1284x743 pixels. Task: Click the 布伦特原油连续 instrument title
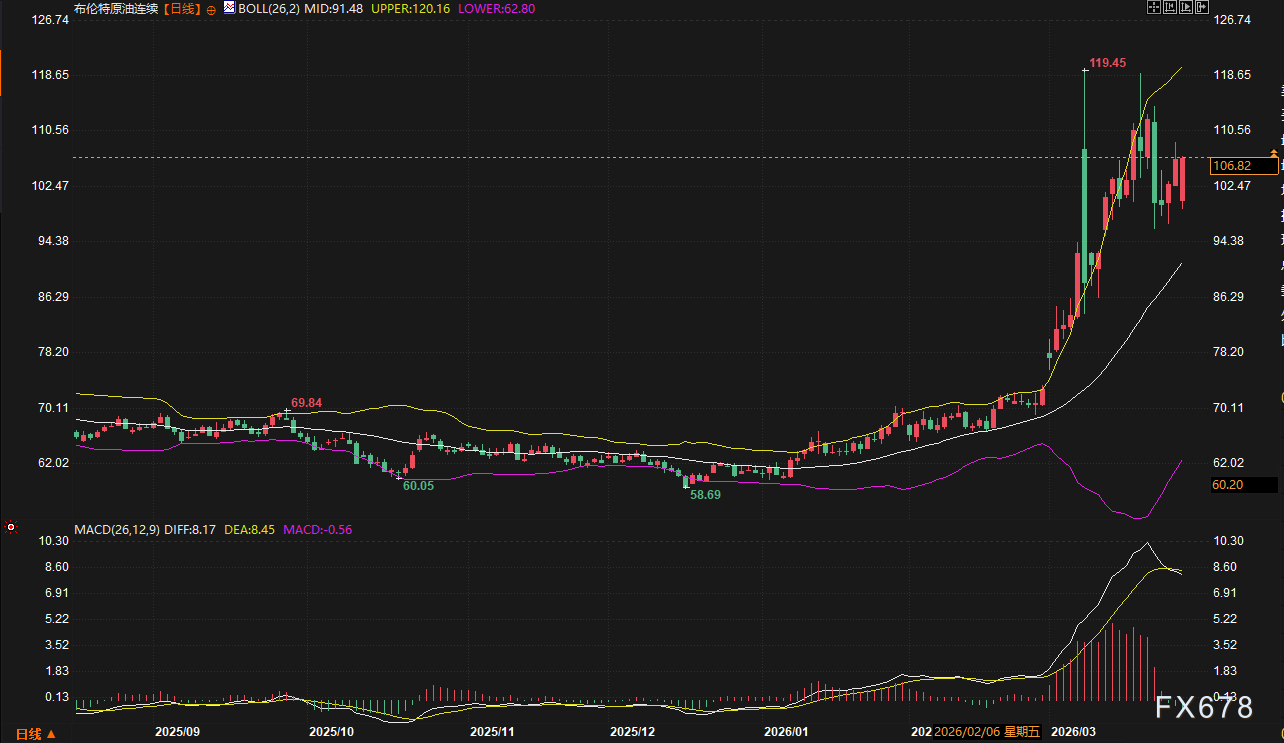click(116, 8)
